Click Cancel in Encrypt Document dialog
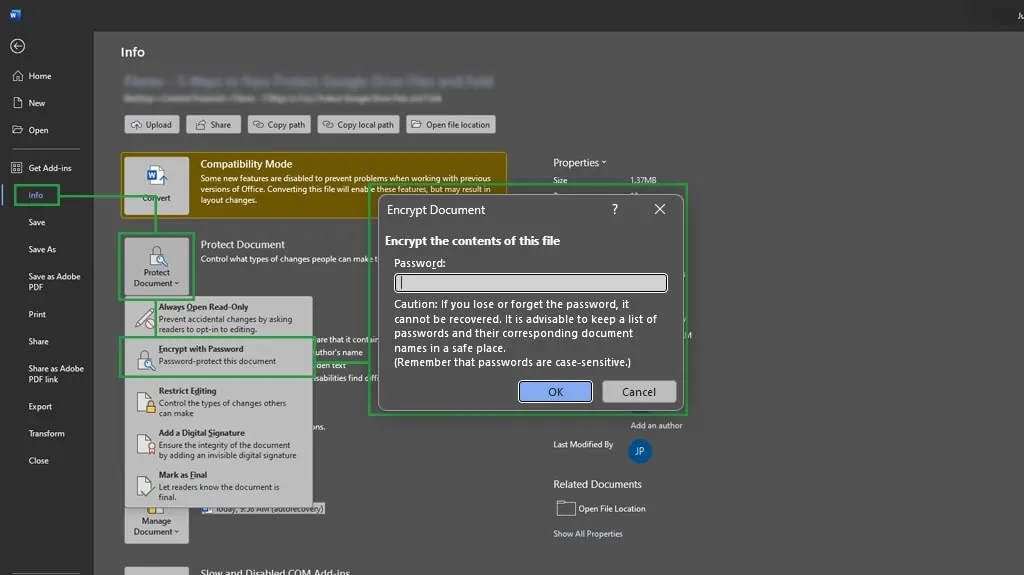 (639, 391)
